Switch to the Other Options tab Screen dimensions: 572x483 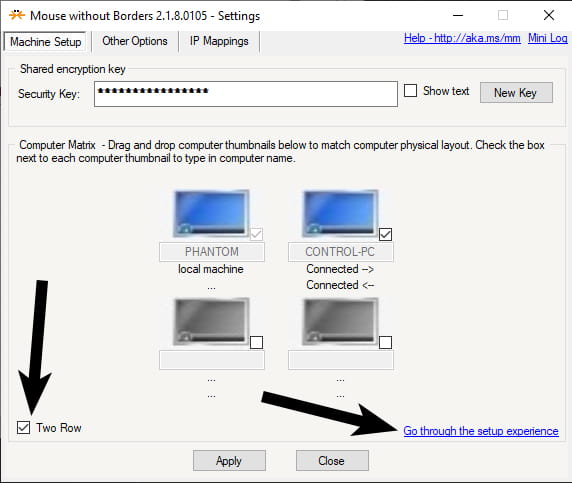[135, 41]
